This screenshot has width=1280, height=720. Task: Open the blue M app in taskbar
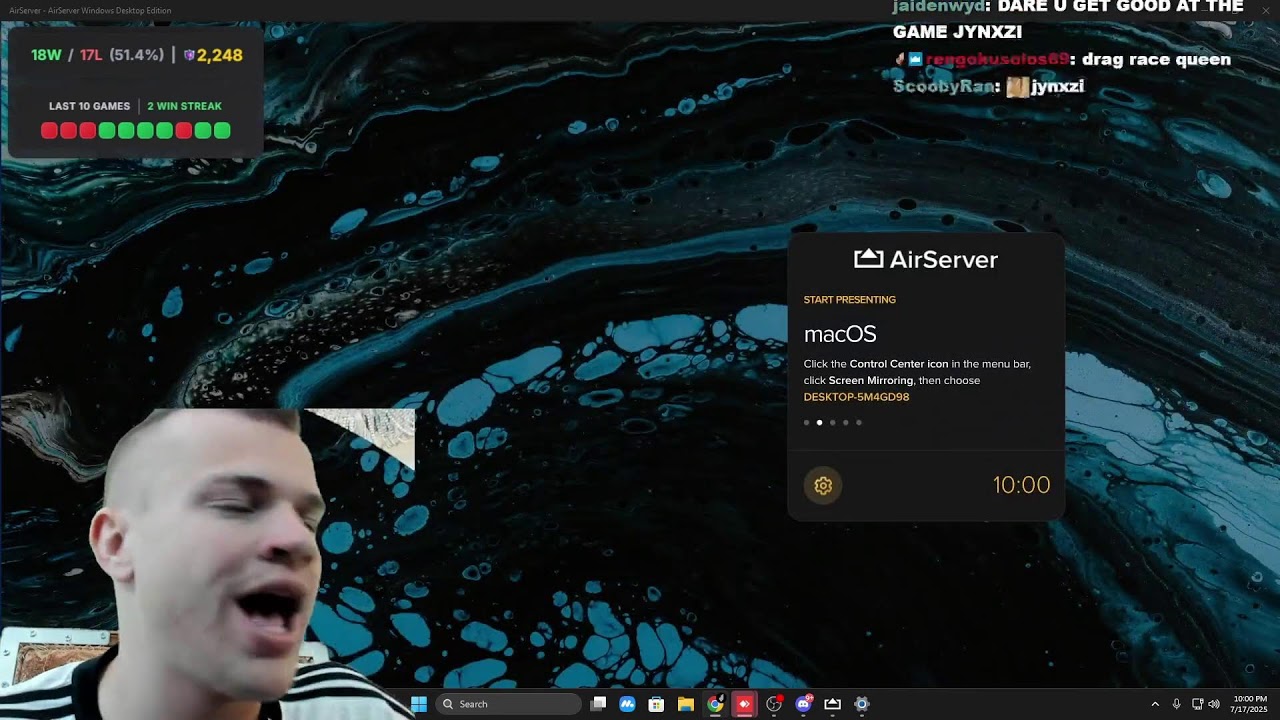click(x=627, y=704)
